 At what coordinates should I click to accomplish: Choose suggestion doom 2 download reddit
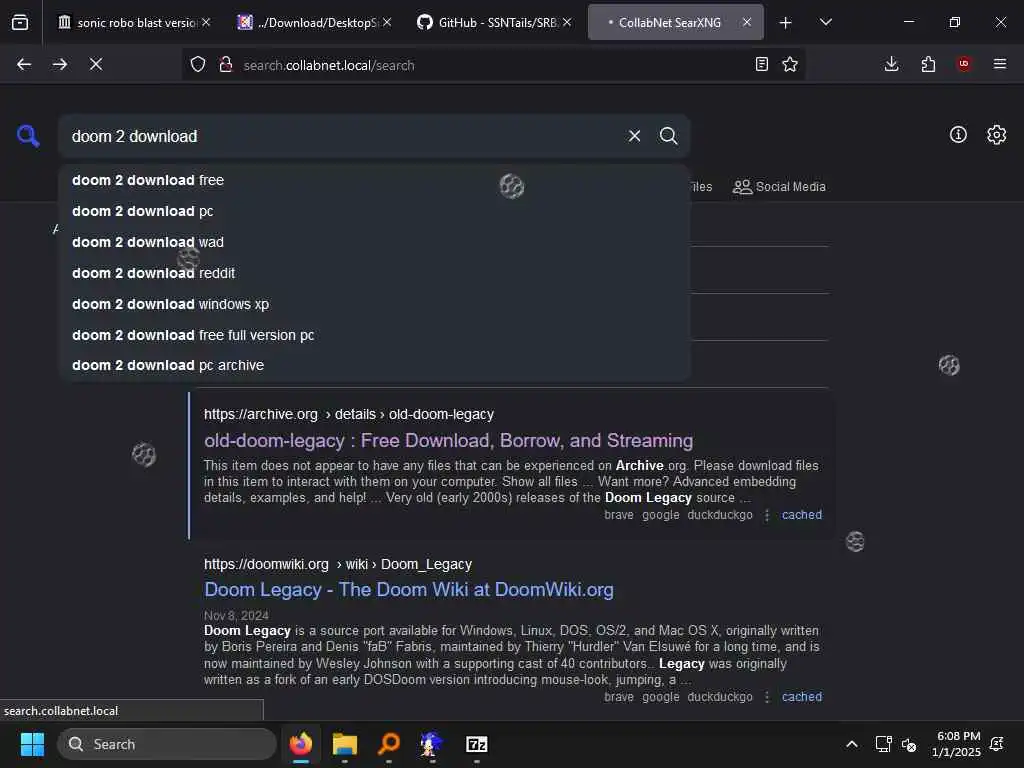[375, 273]
